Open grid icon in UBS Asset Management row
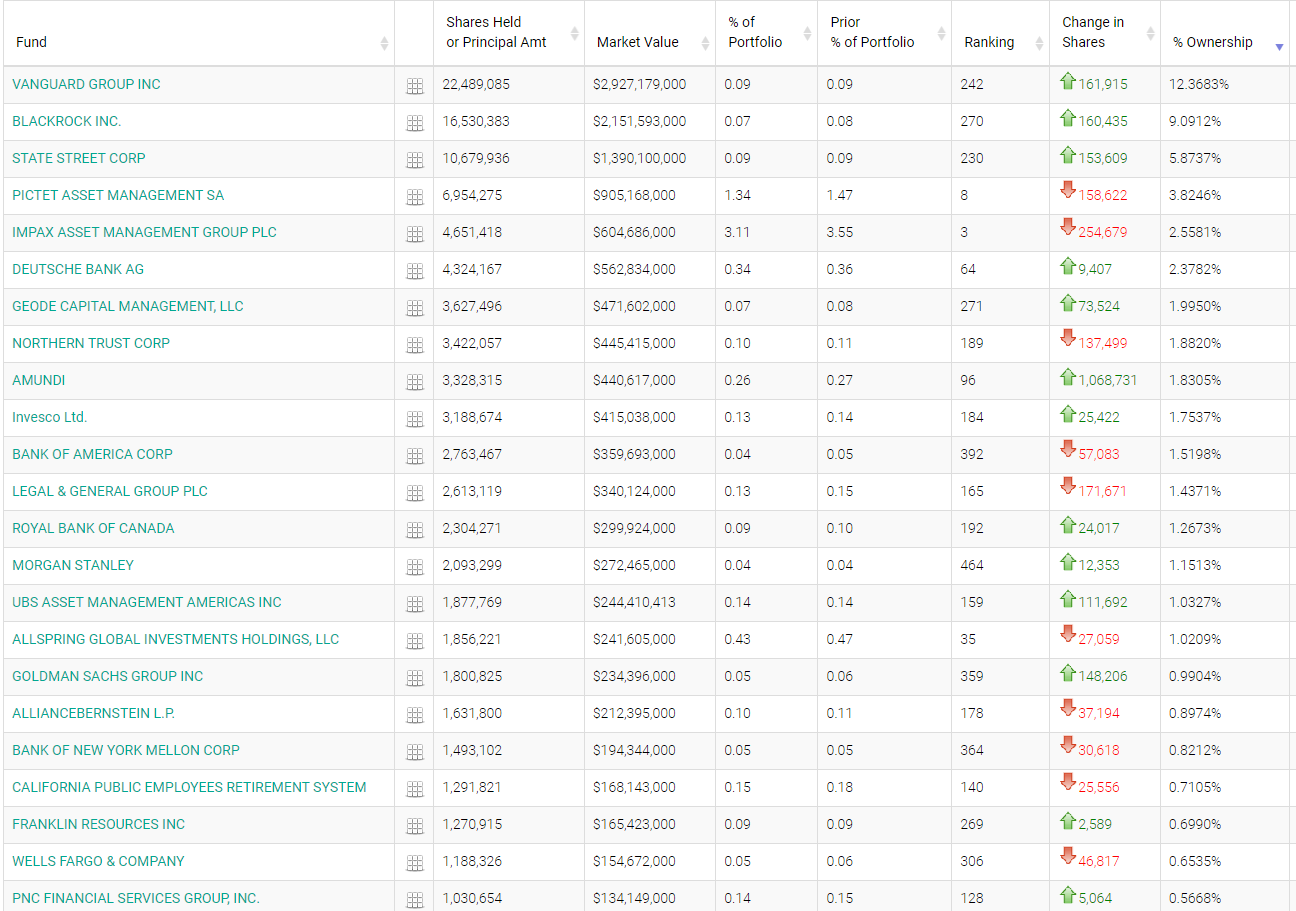 [x=415, y=604]
